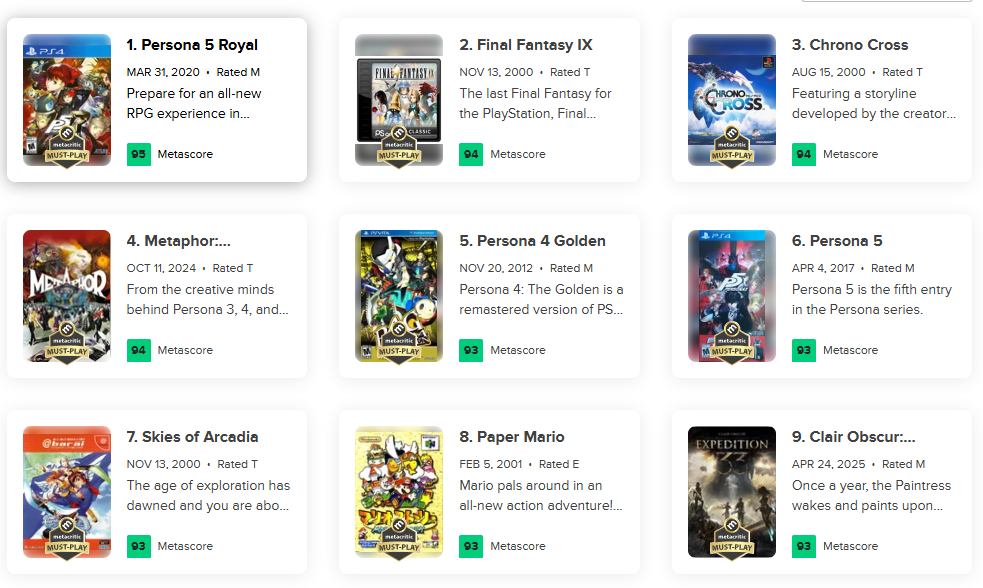Click the 94 Metascore badge for Final Fantasy IX
The height and width of the screenshot is (588, 983).
pos(471,154)
